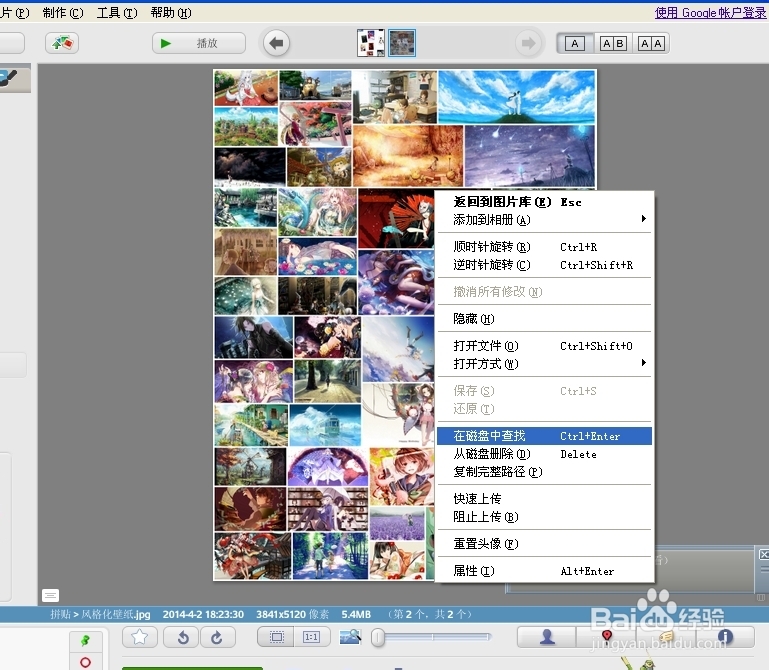
Task: Open the Tags panel
Action: pos(666,637)
